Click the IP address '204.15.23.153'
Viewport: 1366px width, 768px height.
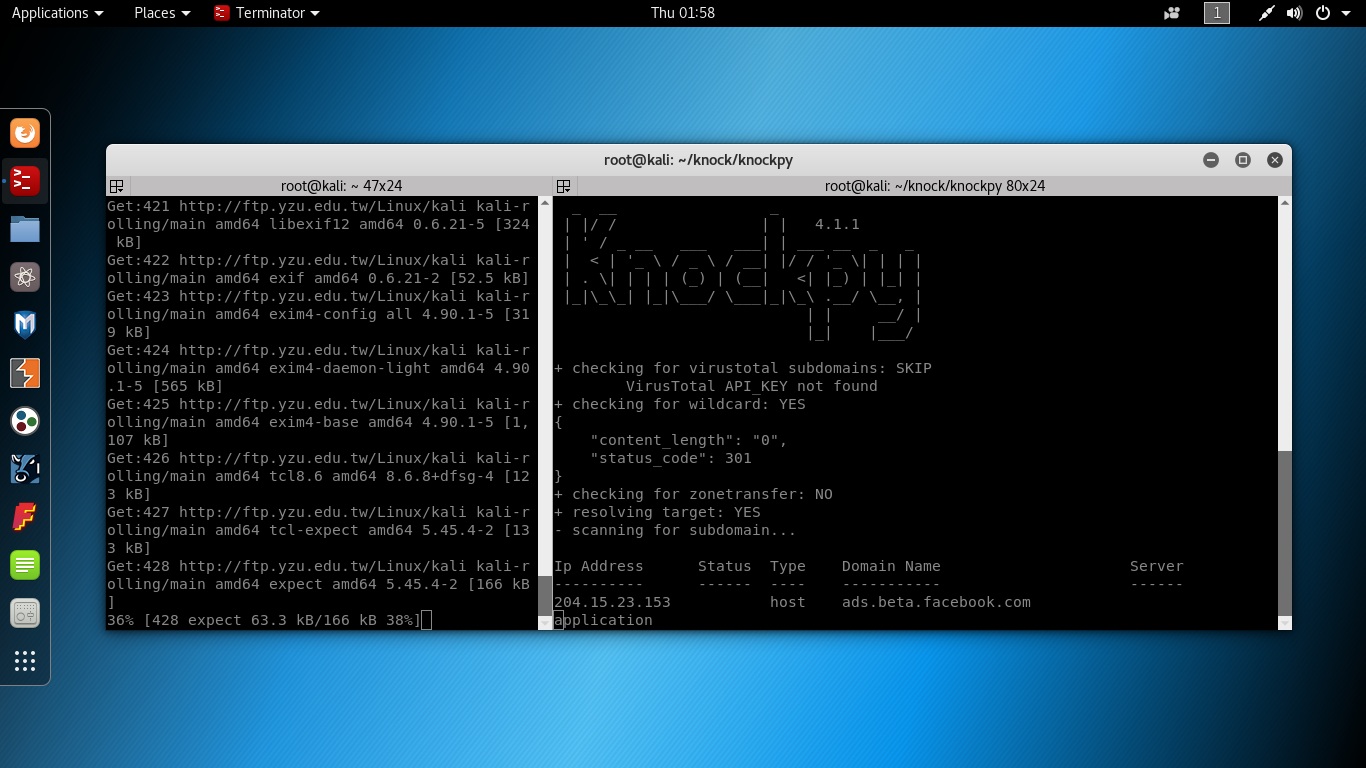[612, 602]
